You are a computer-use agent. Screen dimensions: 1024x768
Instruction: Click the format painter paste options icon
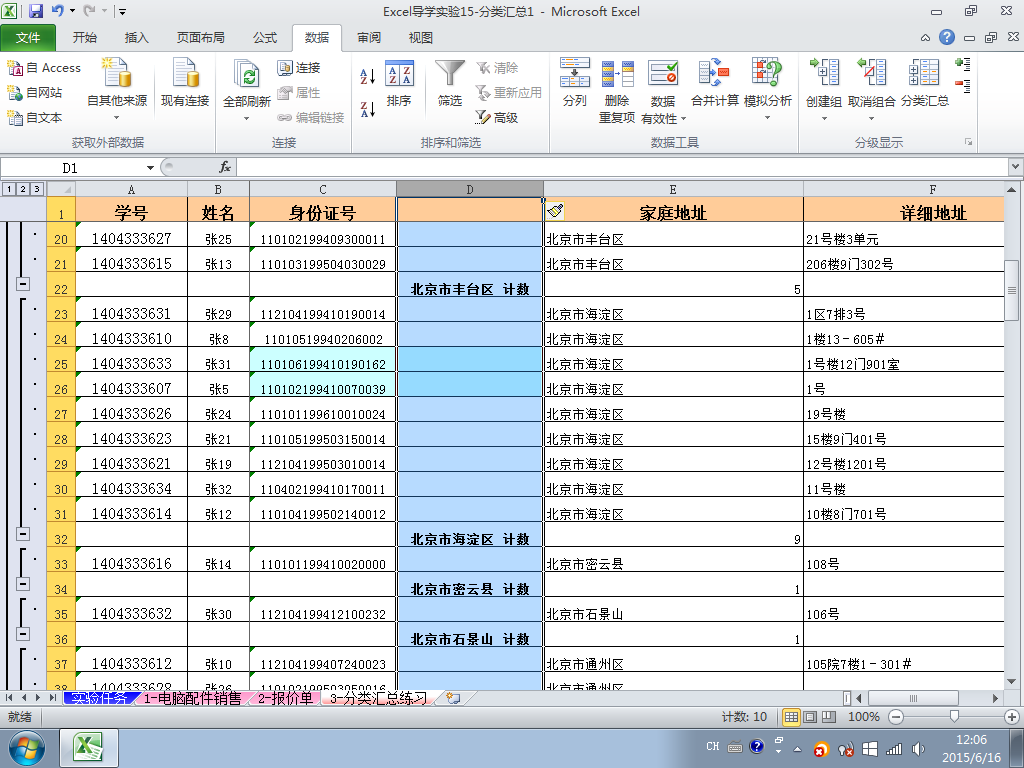pos(554,210)
